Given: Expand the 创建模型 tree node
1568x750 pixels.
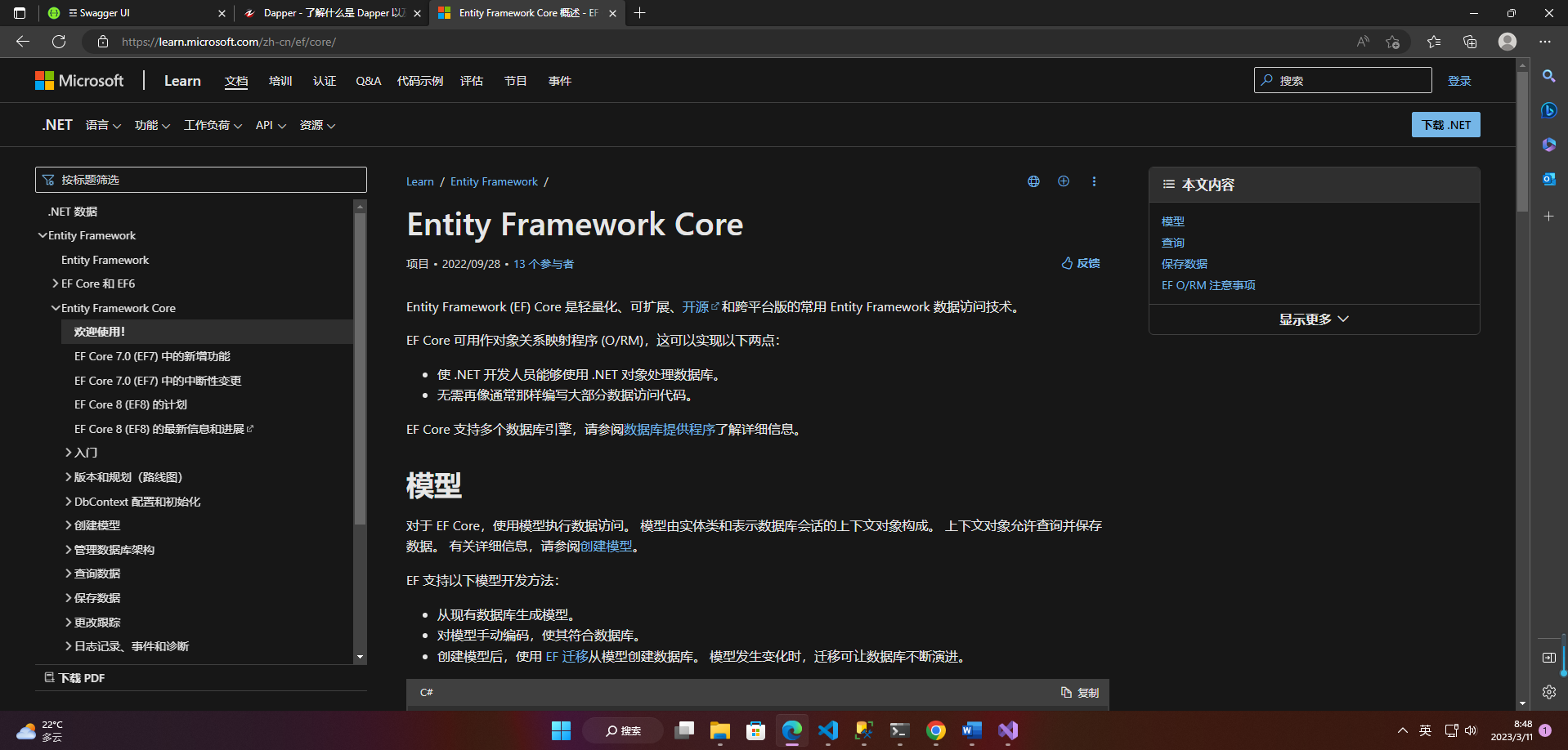Looking at the screenshot, I should pos(69,525).
